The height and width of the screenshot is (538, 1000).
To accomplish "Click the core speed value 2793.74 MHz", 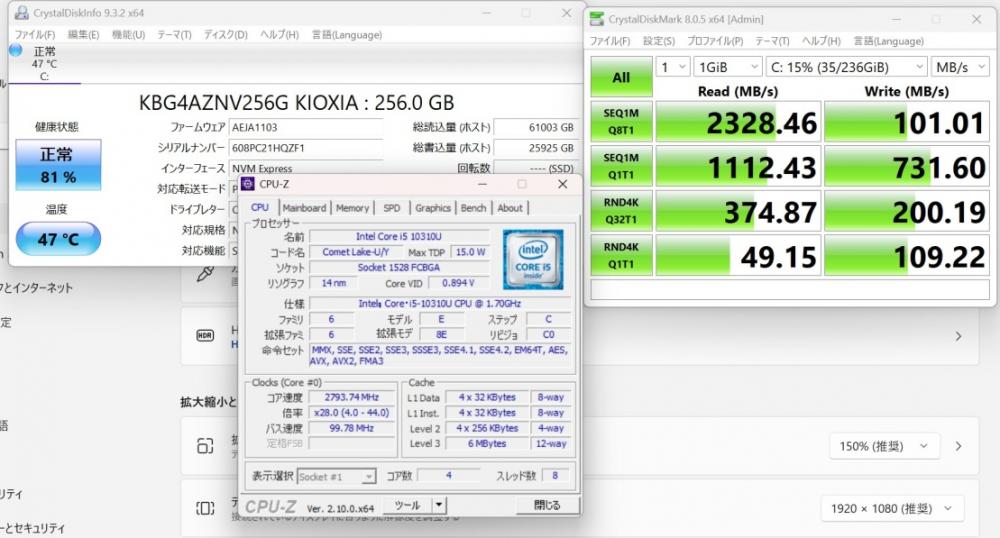I will click(x=351, y=397).
